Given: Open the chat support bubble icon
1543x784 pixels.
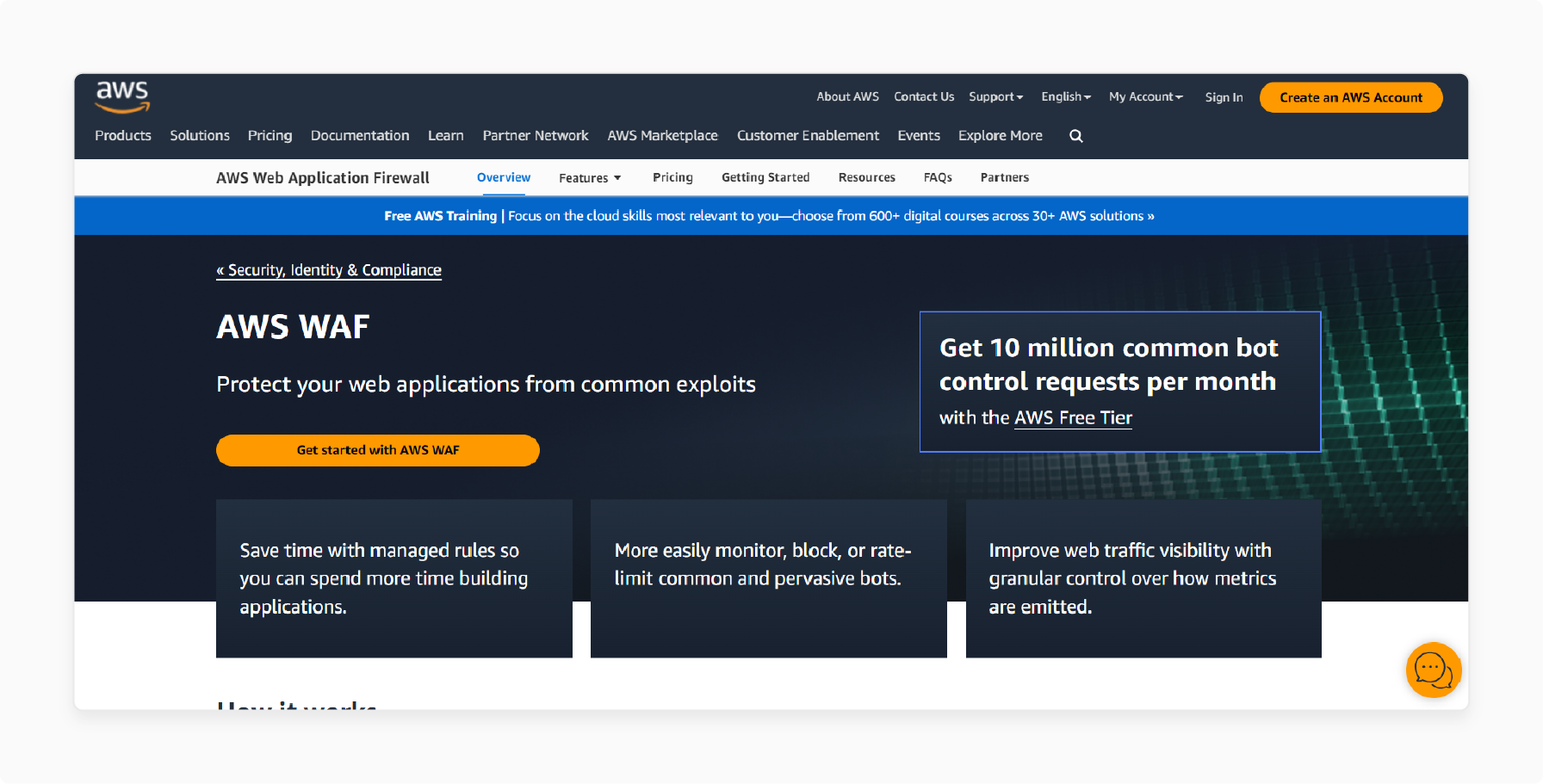Looking at the screenshot, I should tap(1434, 670).
